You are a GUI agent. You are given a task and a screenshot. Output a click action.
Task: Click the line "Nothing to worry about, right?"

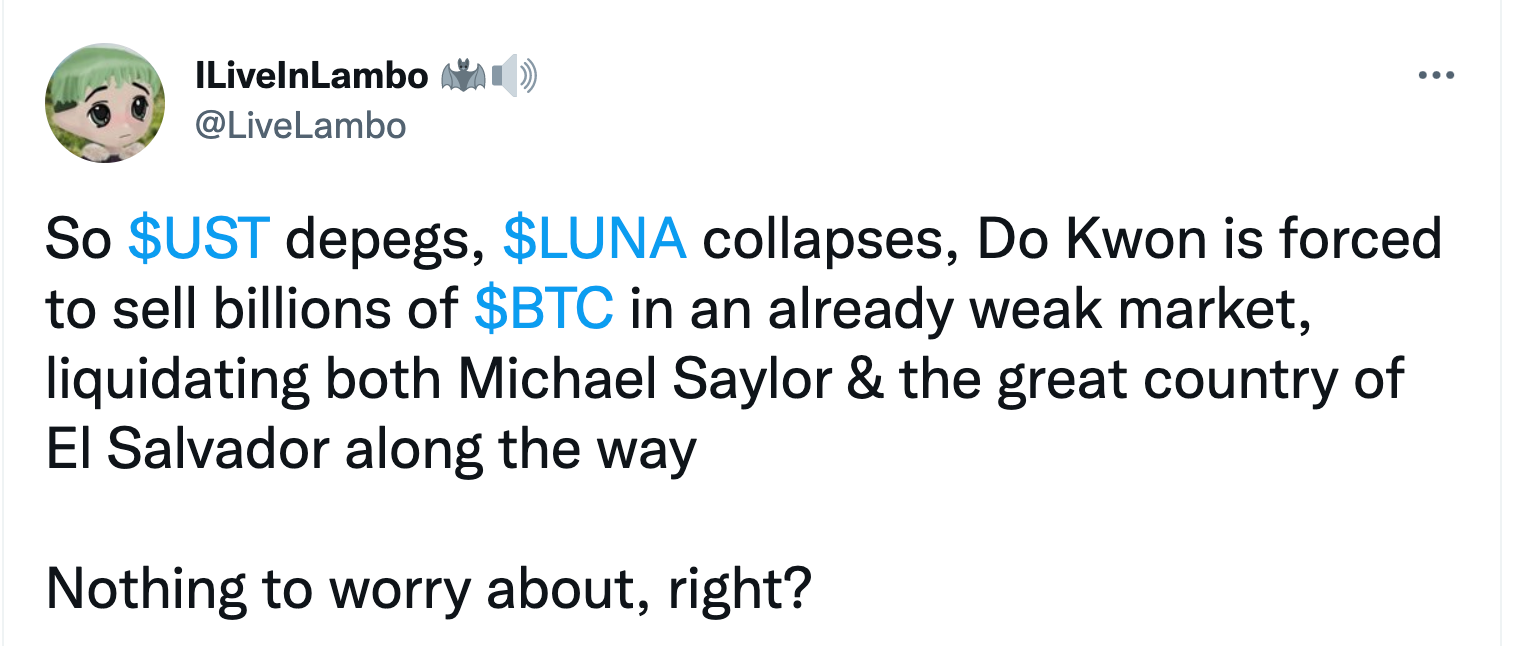428,591
